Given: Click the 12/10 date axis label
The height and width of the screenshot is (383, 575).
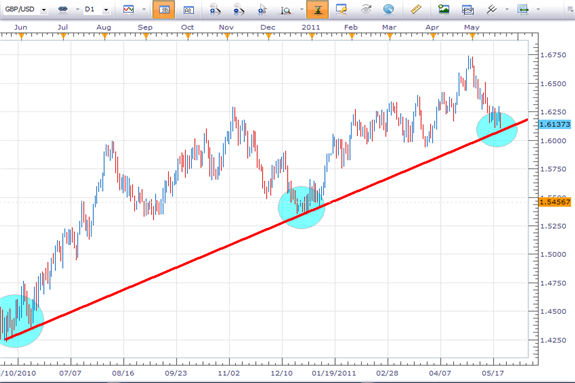Looking at the screenshot, I should [282, 373].
